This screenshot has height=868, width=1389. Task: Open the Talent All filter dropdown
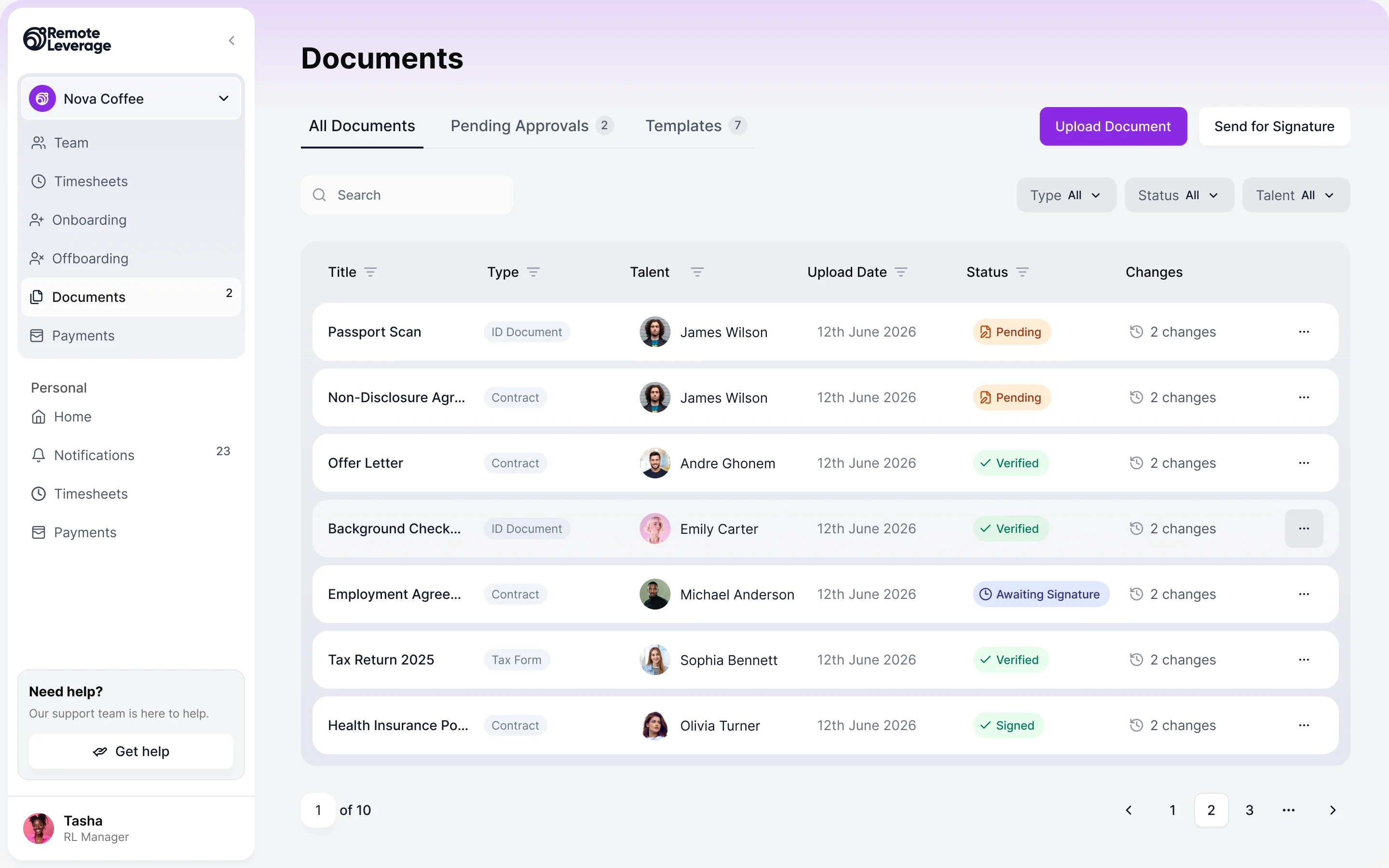pyautogui.click(x=1295, y=195)
